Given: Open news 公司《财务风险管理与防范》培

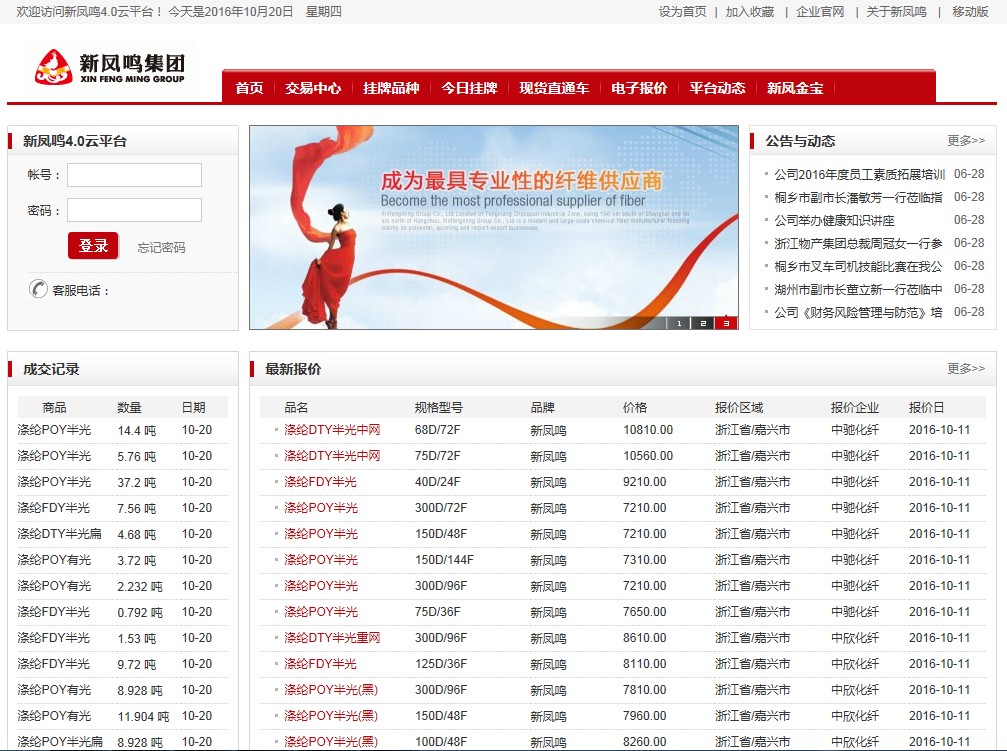Looking at the screenshot, I should 858,312.
